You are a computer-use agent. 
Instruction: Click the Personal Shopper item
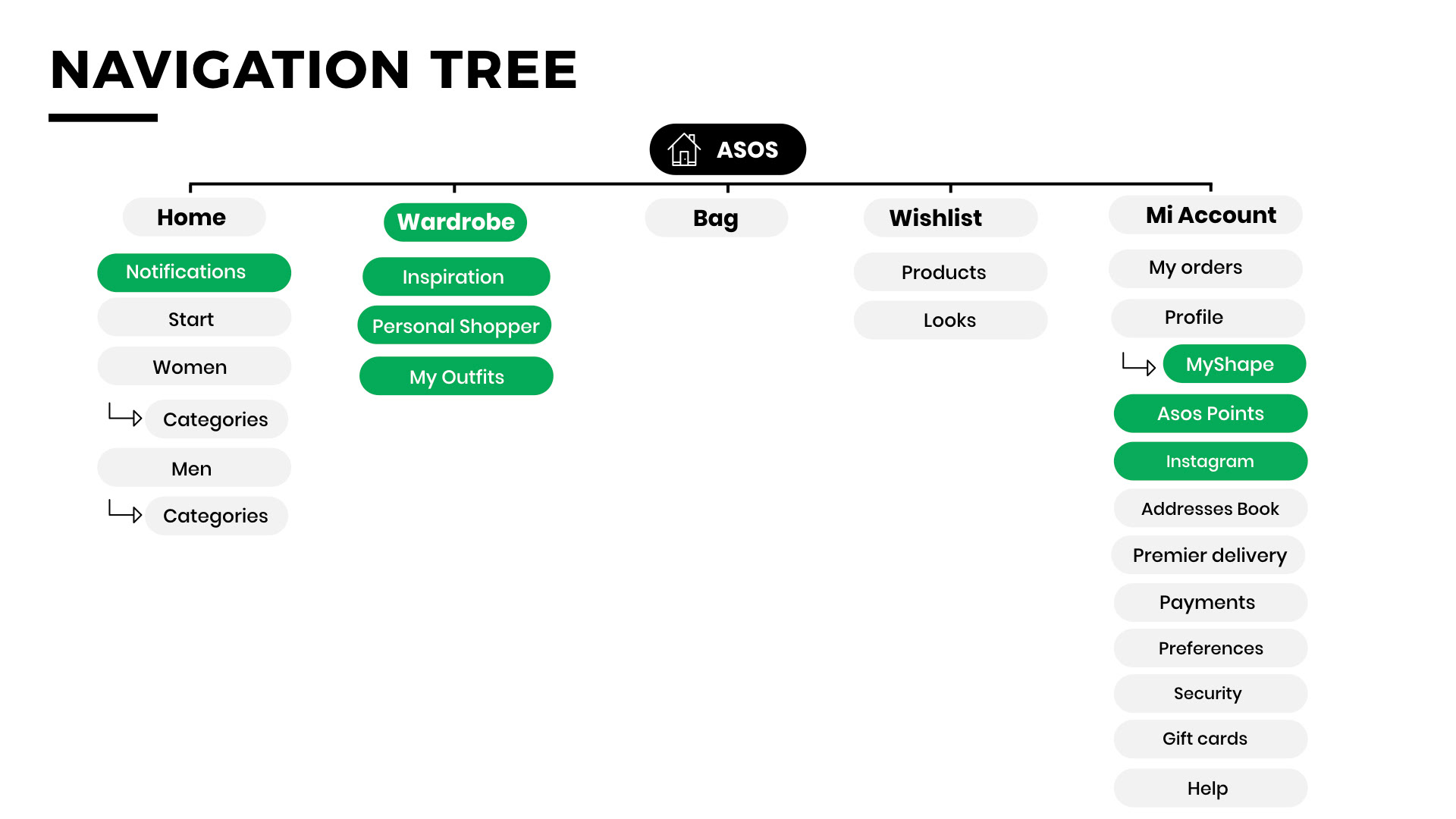click(x=454, y=325)
